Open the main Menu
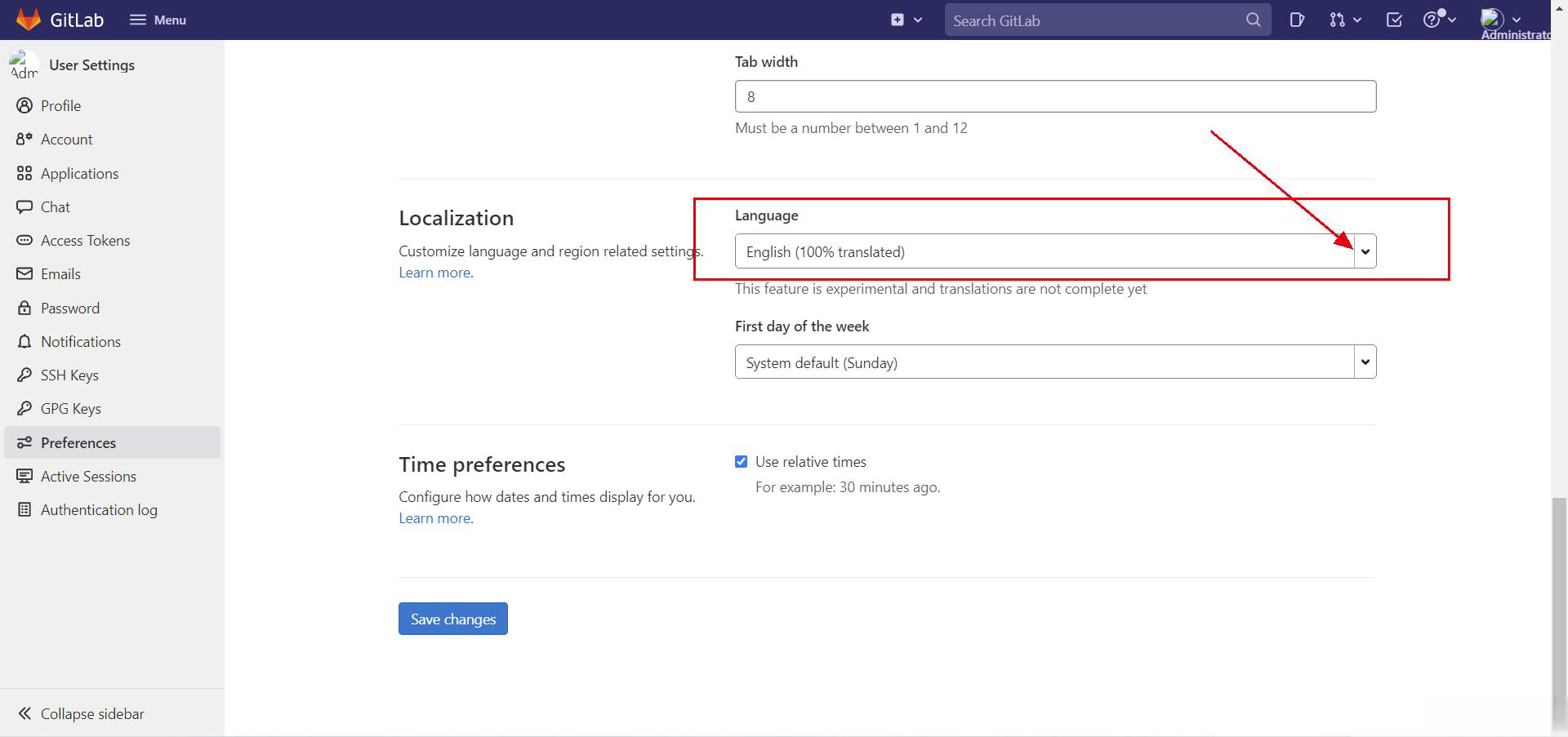Image resolution: width=1568 pixels, height=737 pixels. tap(158, 20)
